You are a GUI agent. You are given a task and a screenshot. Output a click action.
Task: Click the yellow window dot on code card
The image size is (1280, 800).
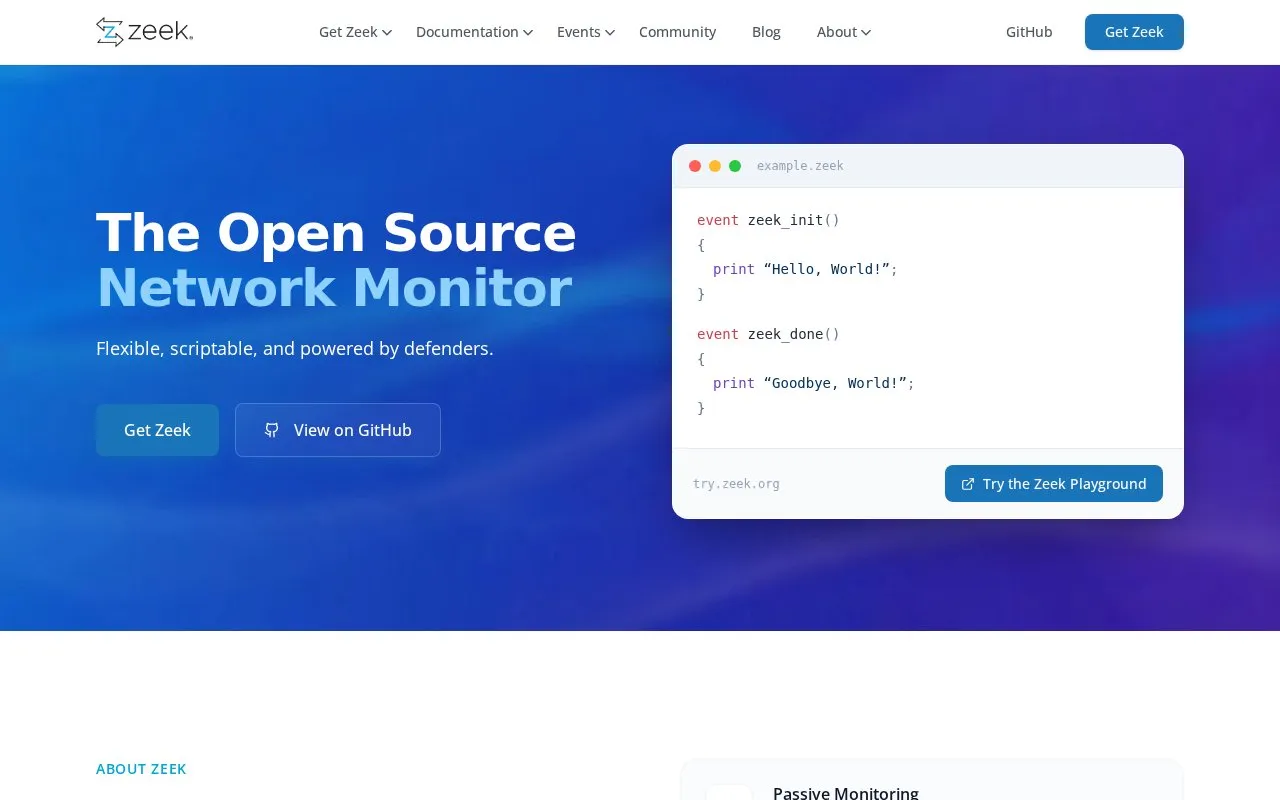click(715, 166)
